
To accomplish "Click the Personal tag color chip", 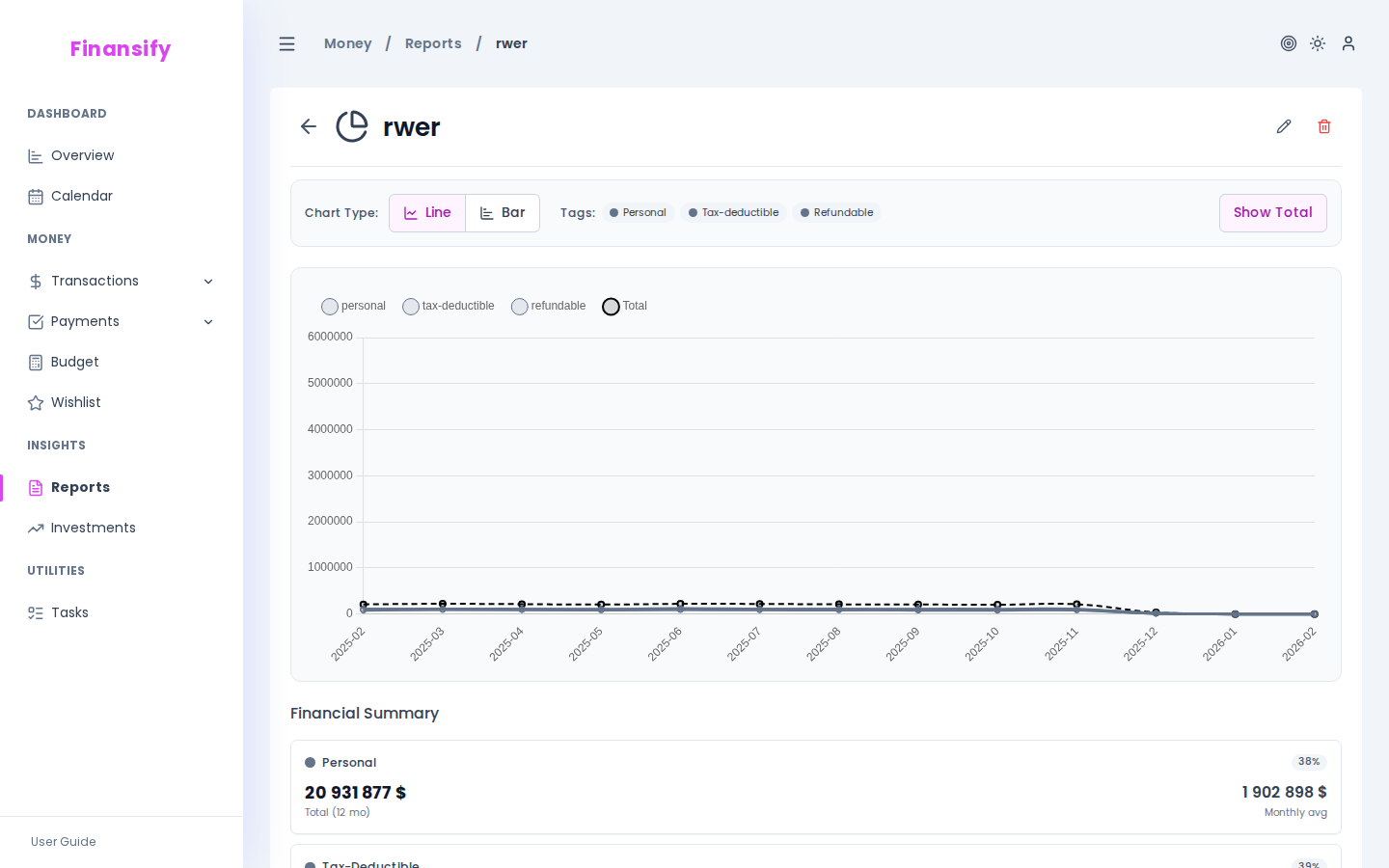I will (x=638, y=213).
